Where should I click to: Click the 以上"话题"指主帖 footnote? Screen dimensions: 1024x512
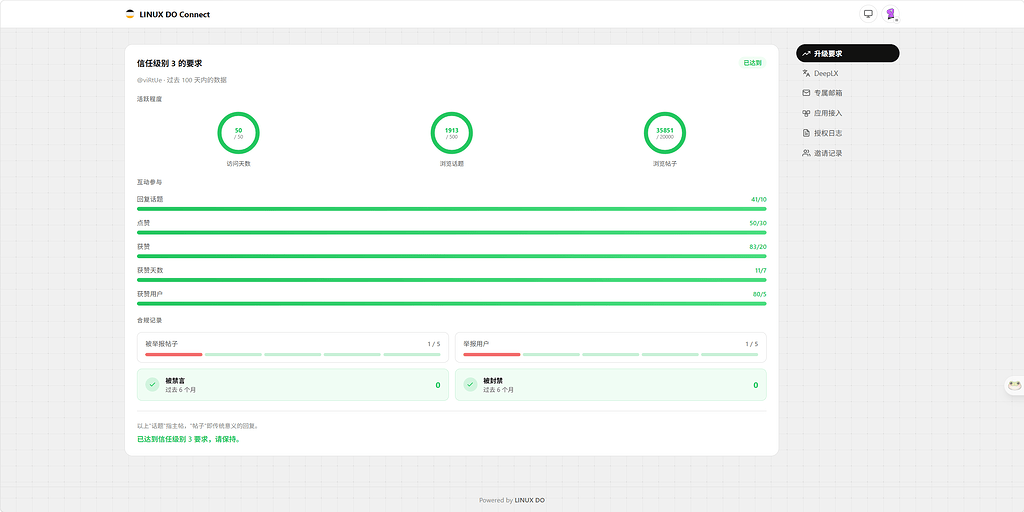[199, 426]
